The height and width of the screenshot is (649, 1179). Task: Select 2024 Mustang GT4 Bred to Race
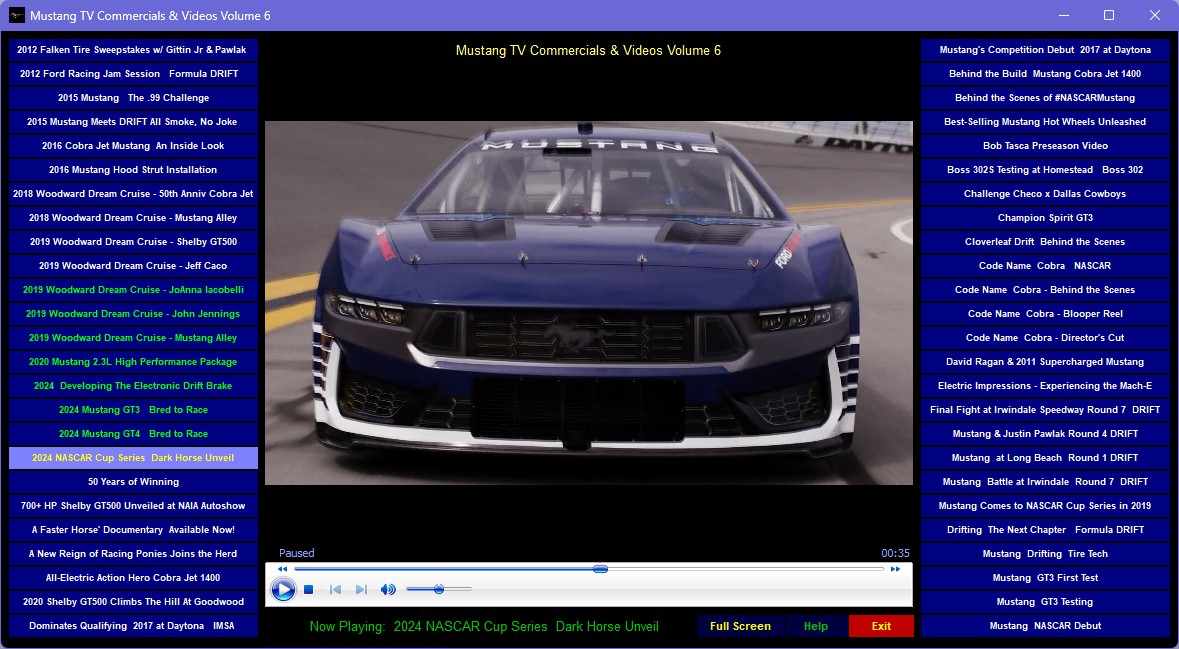tap(133, 434)
